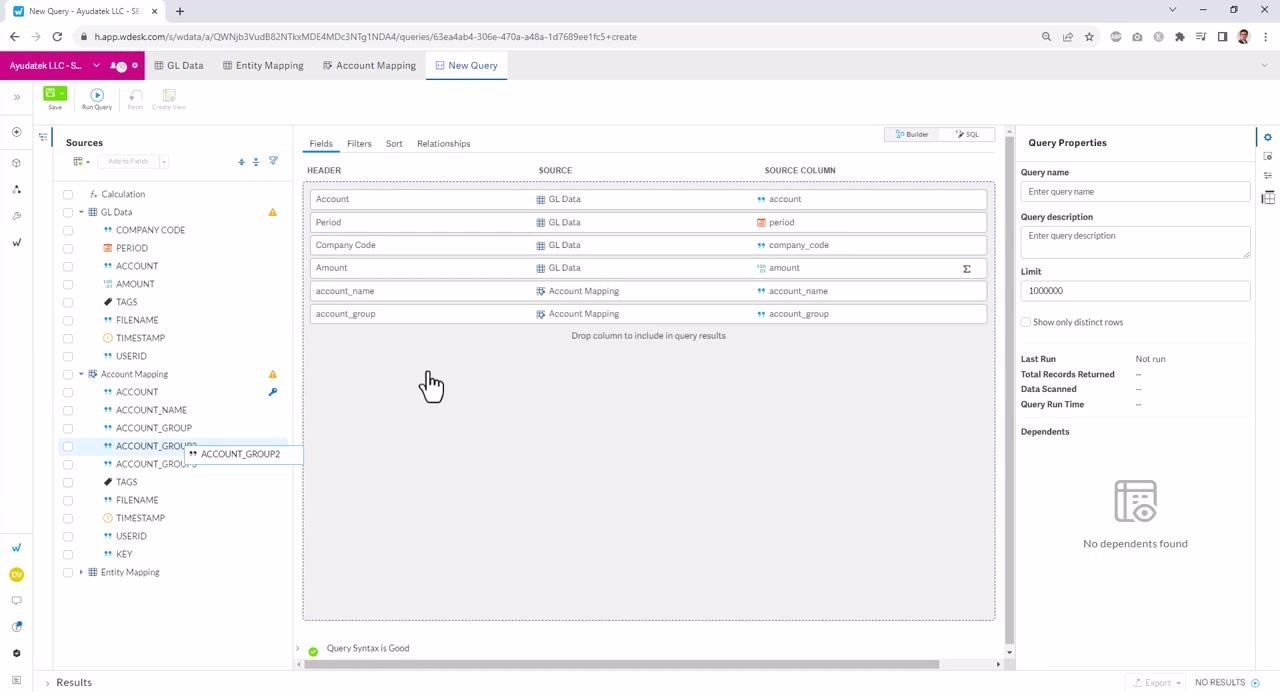1280x692 pixels.
Task: Click the refresh icon next to NO RESULTS
Action: click(1256, 683)
